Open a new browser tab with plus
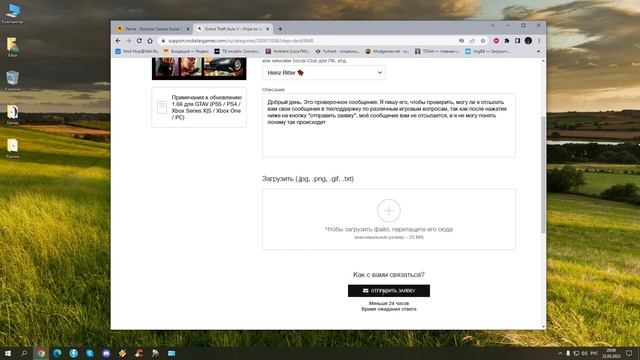Screen dimensions: 640x360 [280, 29]
